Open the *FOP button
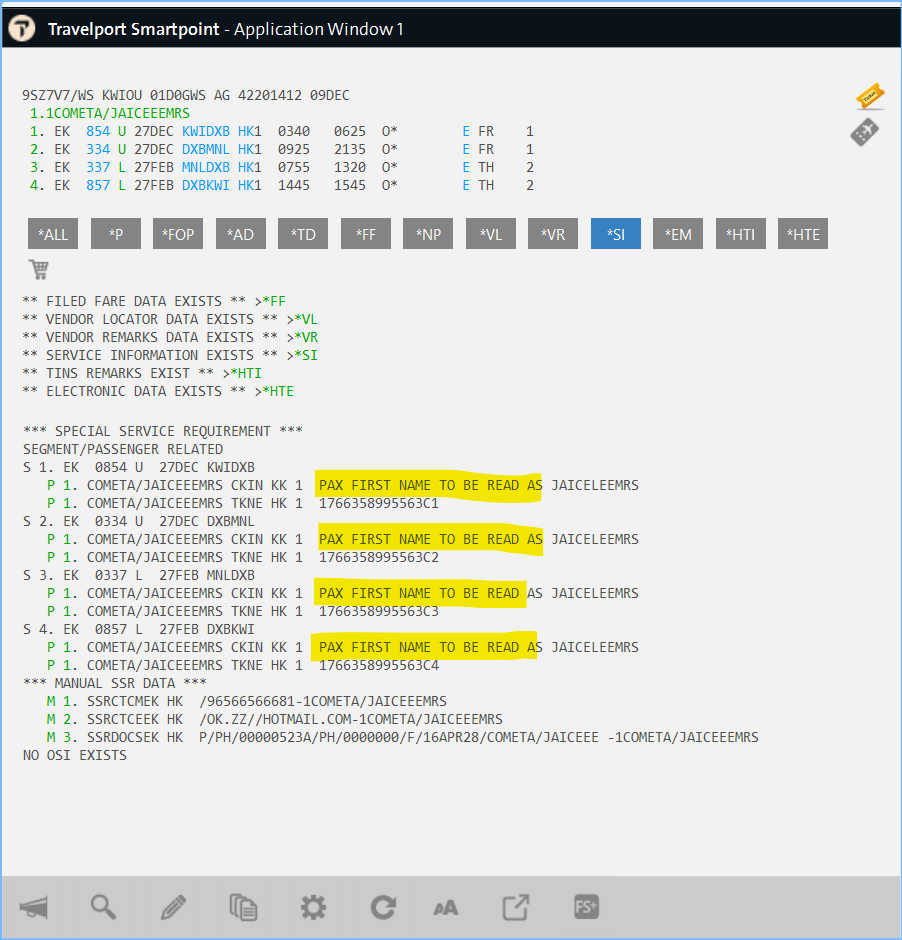Screen dimensions: 902x940 178,234
